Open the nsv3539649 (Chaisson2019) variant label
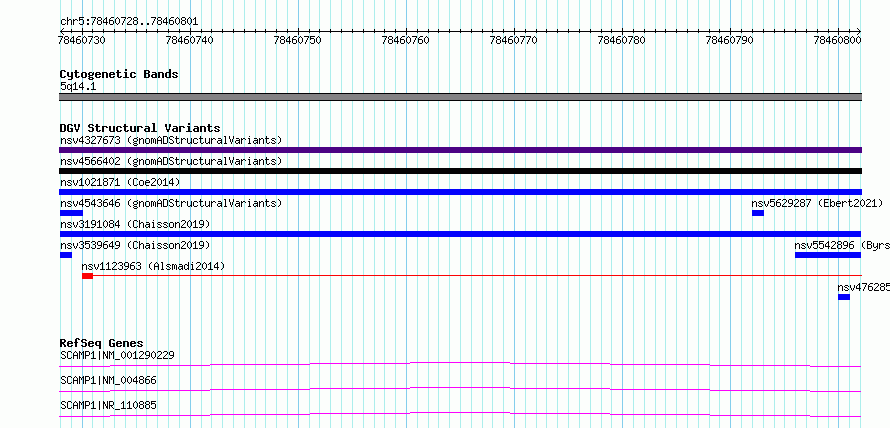Image resolution: width=890 pixels, height=428 pixels. coord(135,245)
